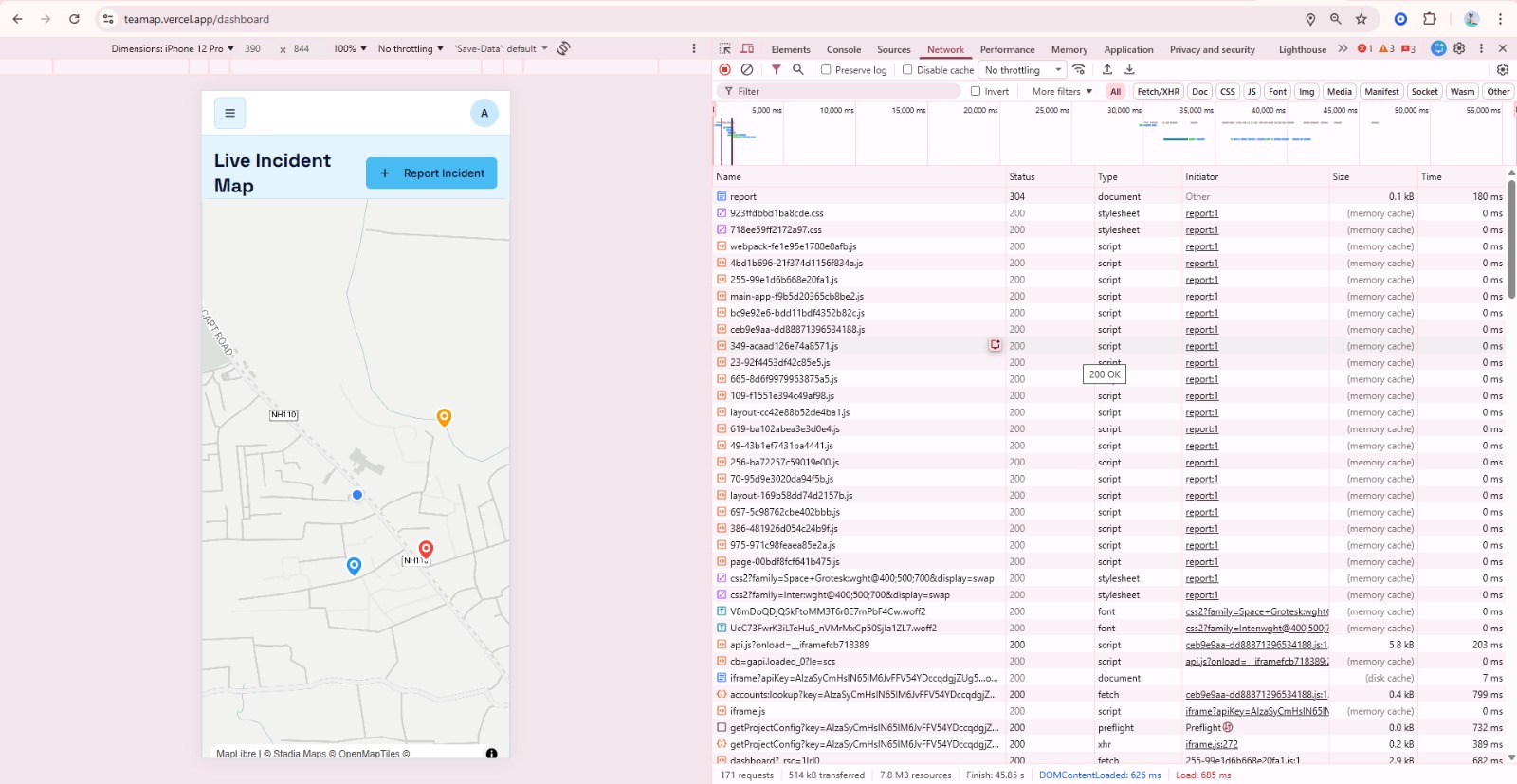Stop recording the network log
This screenshot has height=784, width=1517.
(725, 69)
